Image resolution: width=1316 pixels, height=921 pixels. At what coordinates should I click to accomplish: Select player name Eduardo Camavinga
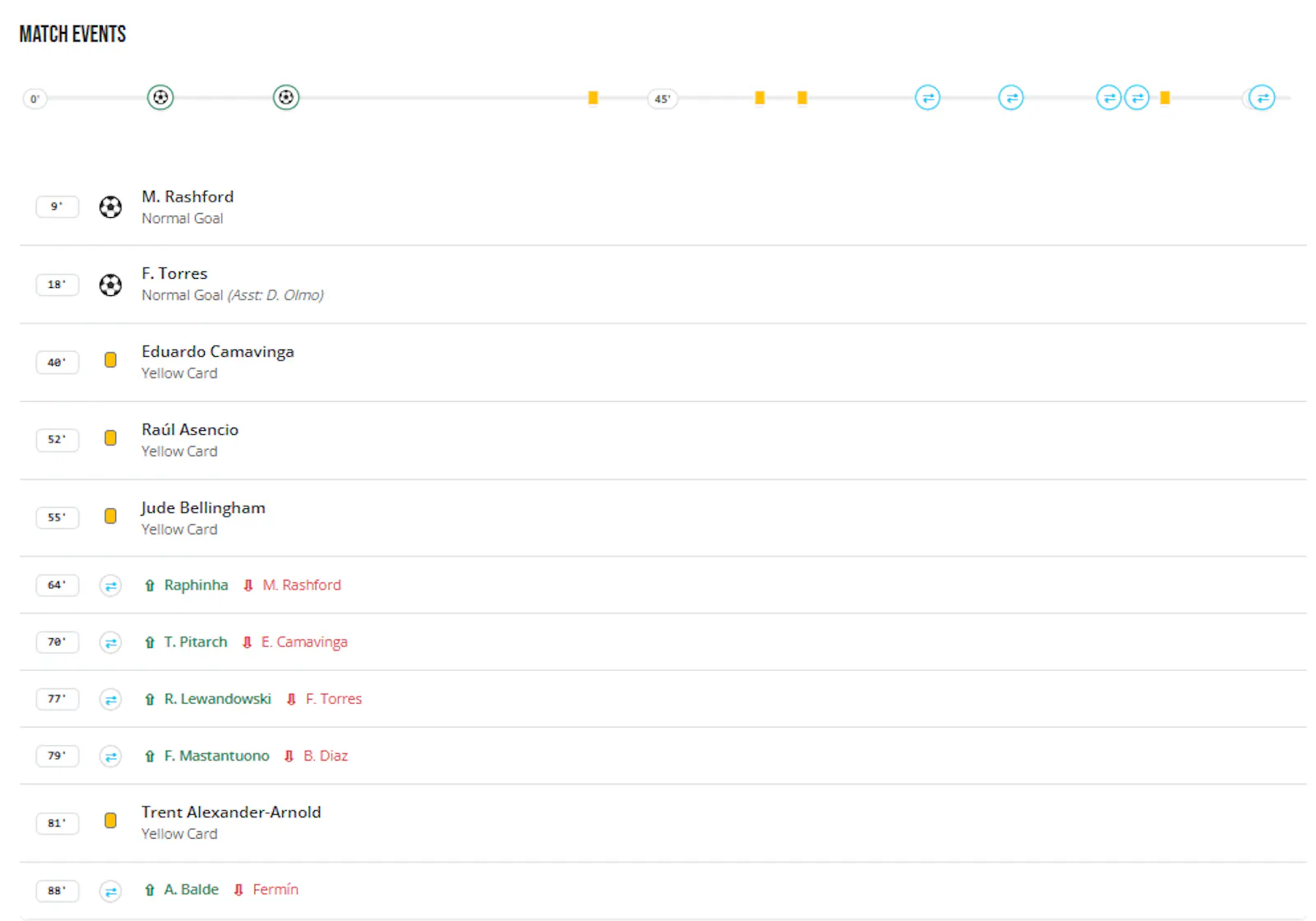pyautogui.click(x=218, y=351)
